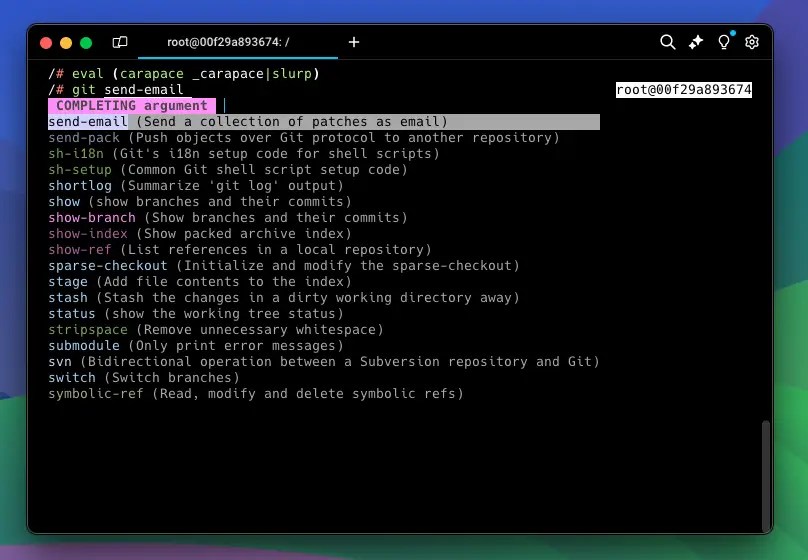This screenshot has width=808, height=560.
Task: Toggle the split panes icon
Action: click(120, 42)
